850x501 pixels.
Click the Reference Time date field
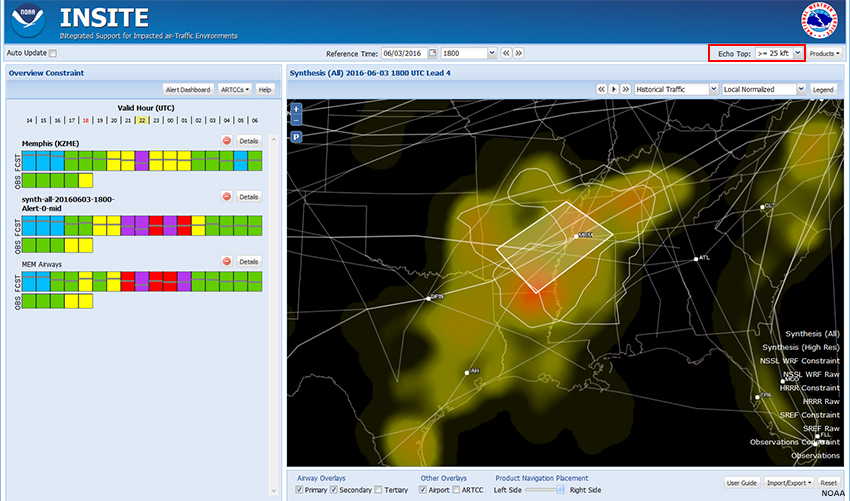404,53
